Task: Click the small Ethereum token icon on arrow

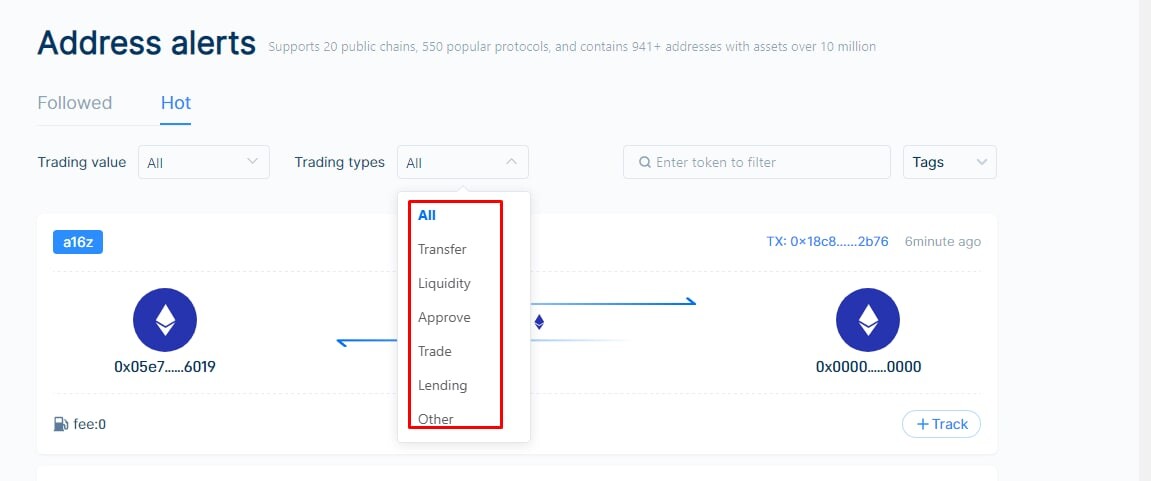Action: 539,322
